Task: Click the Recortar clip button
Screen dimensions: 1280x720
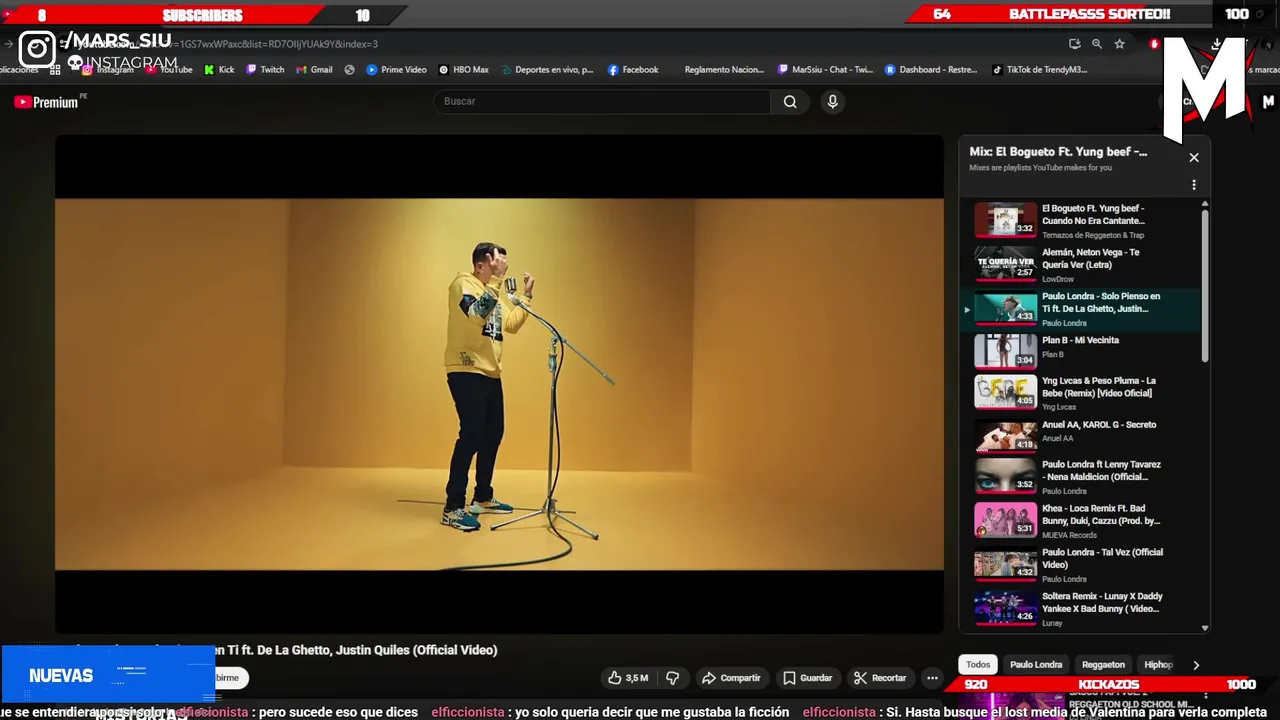Action: (x=880, y=678)
